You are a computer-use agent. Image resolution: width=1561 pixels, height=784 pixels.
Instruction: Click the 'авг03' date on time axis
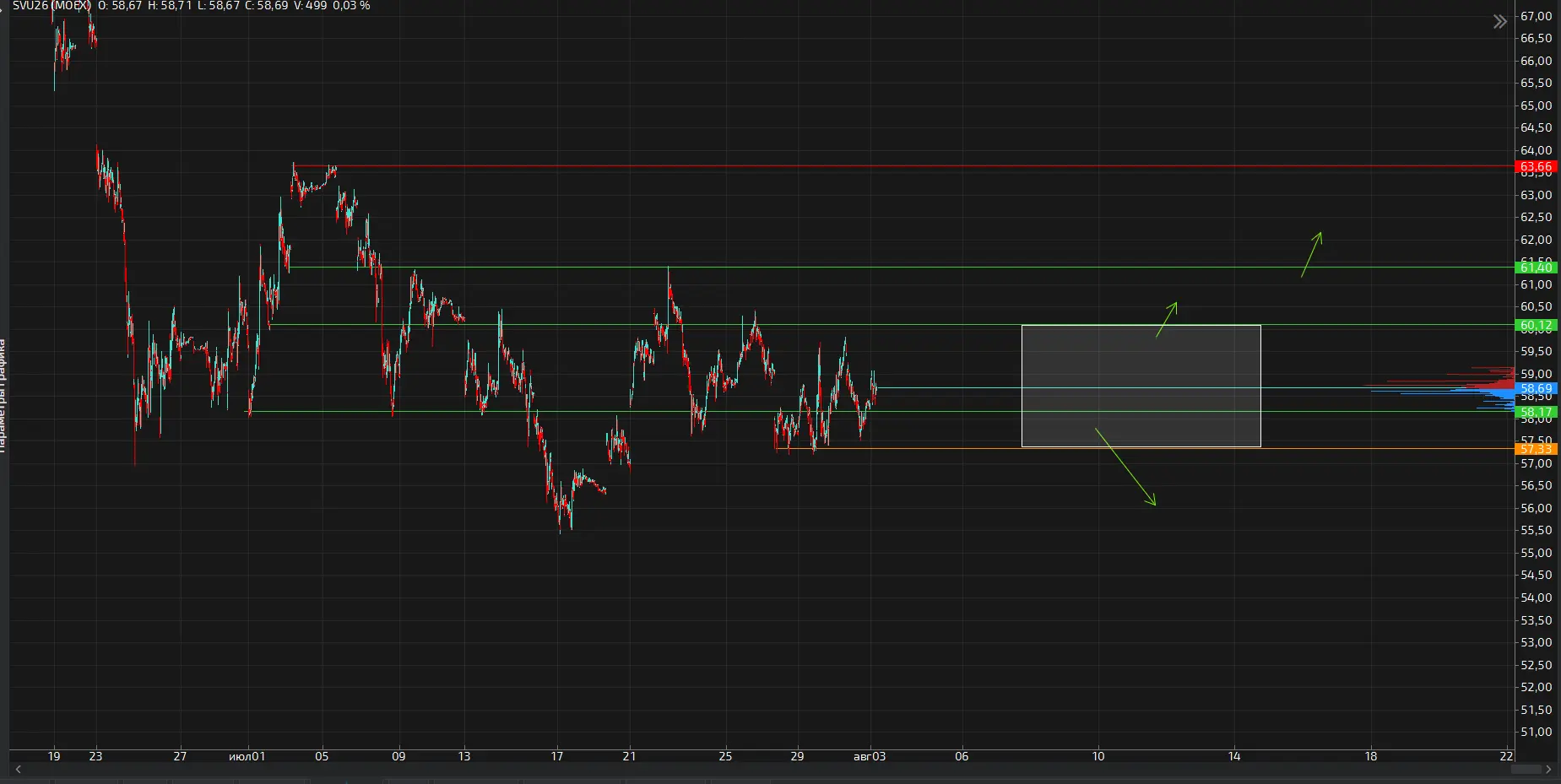(x=870, y=756)
